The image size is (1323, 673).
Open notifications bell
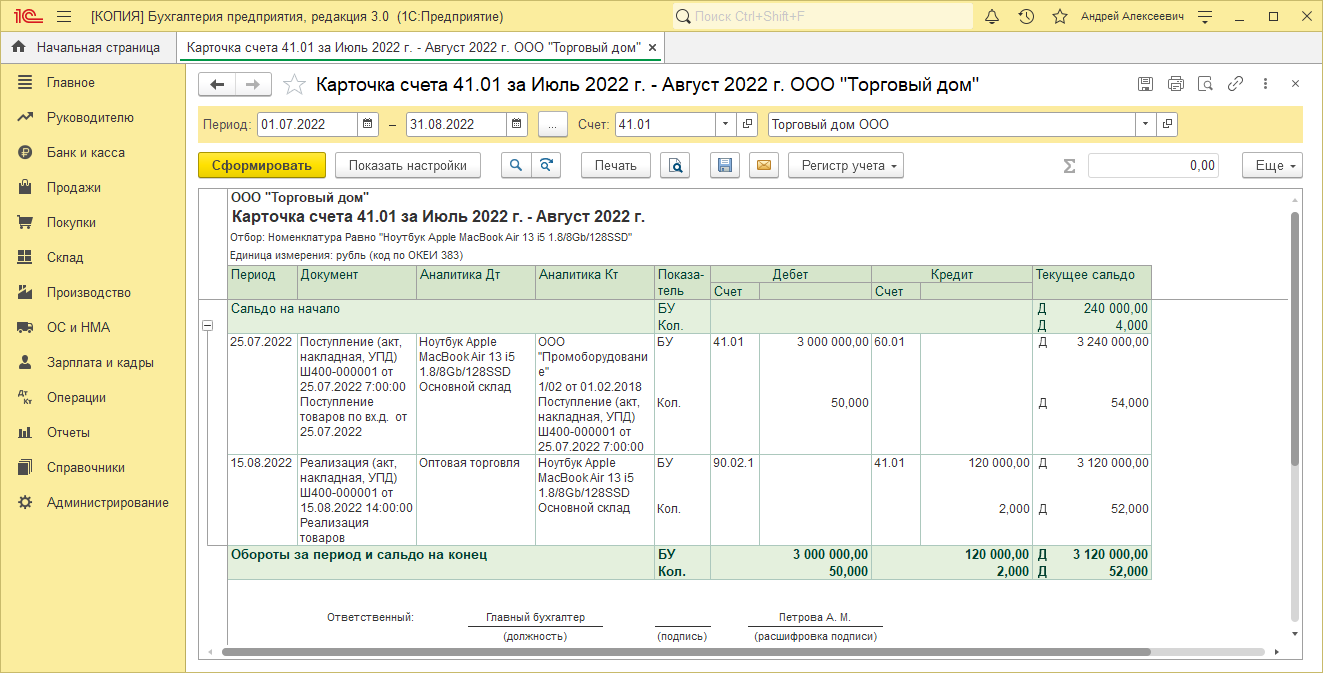pos(992,17)
